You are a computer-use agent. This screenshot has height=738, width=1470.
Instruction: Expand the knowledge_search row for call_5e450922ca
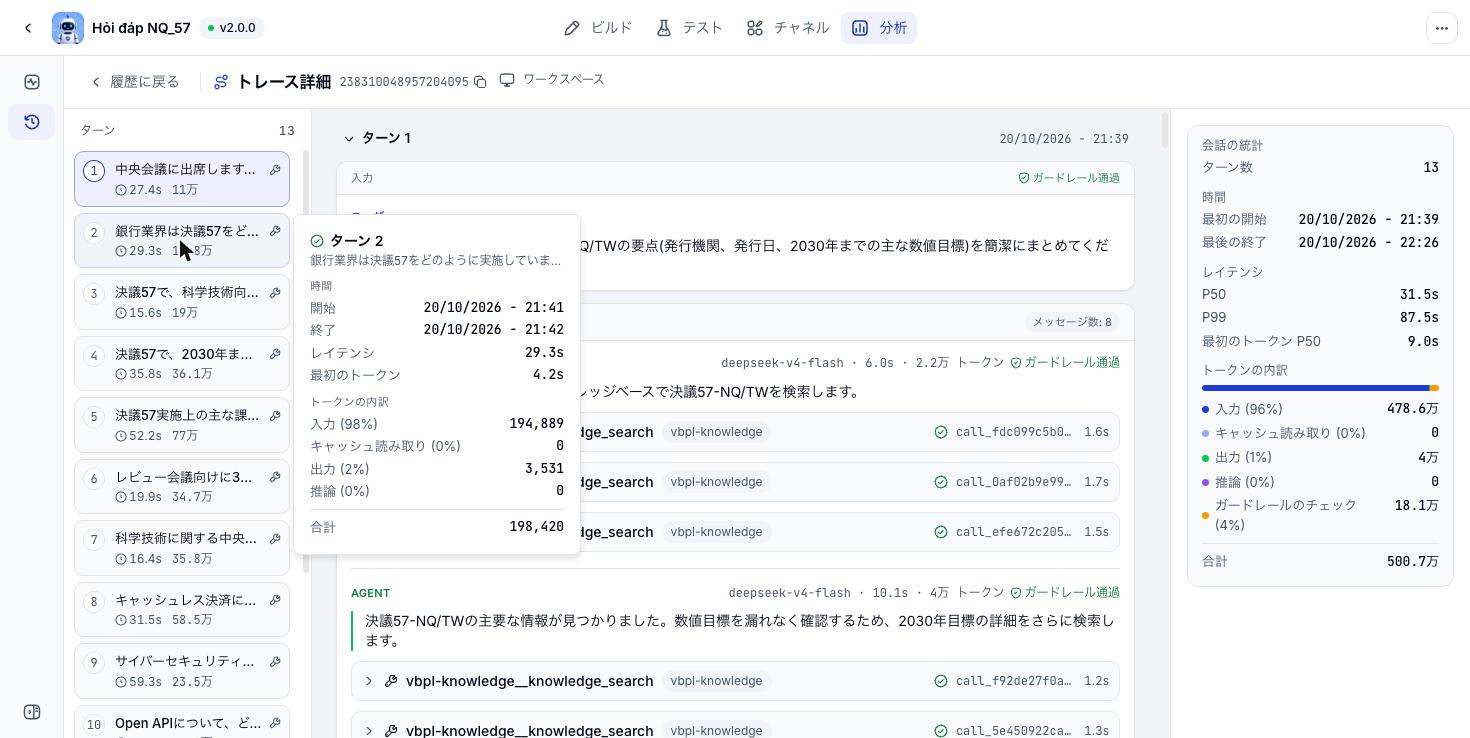pos(369,731)
